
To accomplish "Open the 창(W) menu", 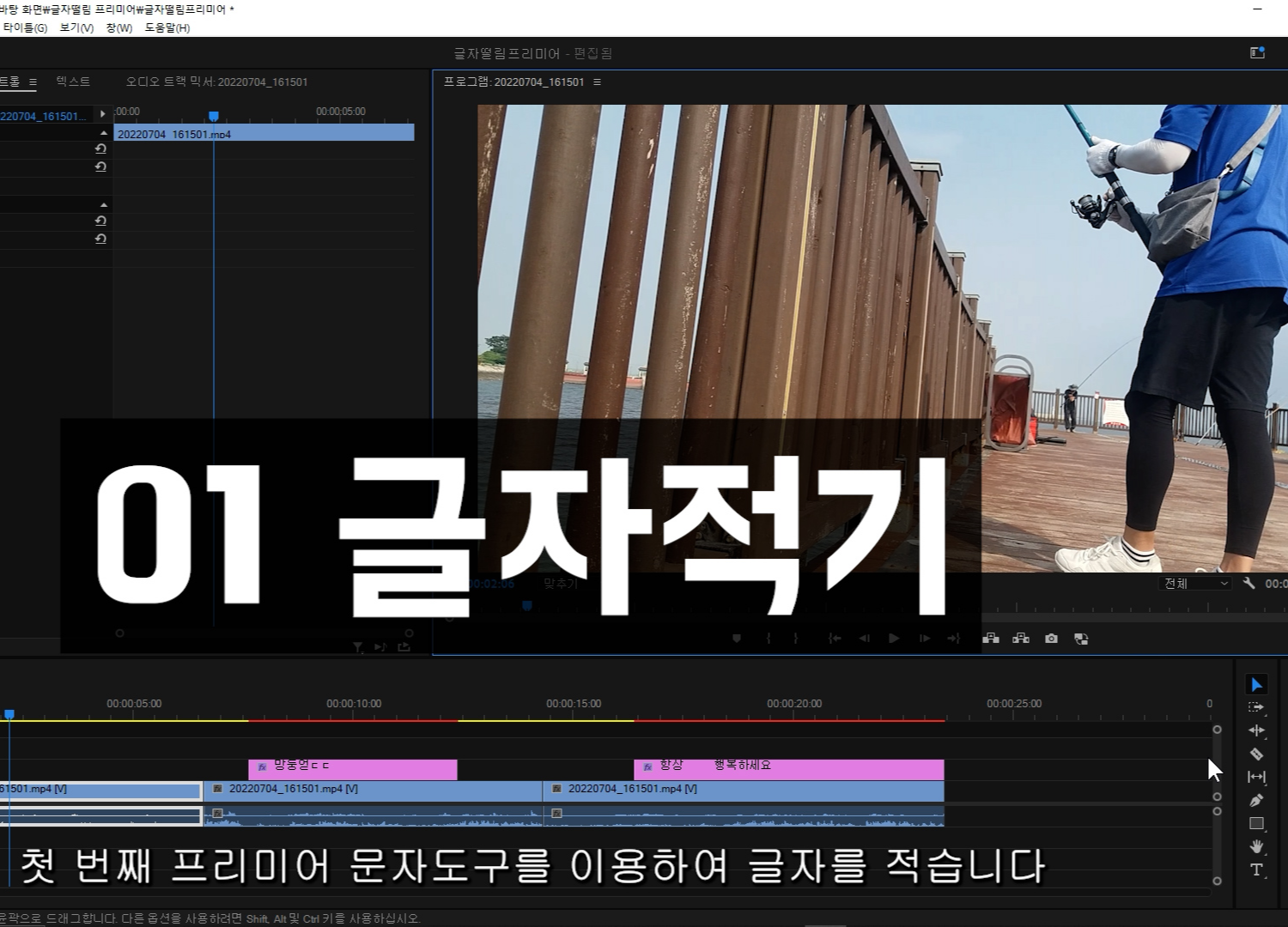I will click(119, 27).
